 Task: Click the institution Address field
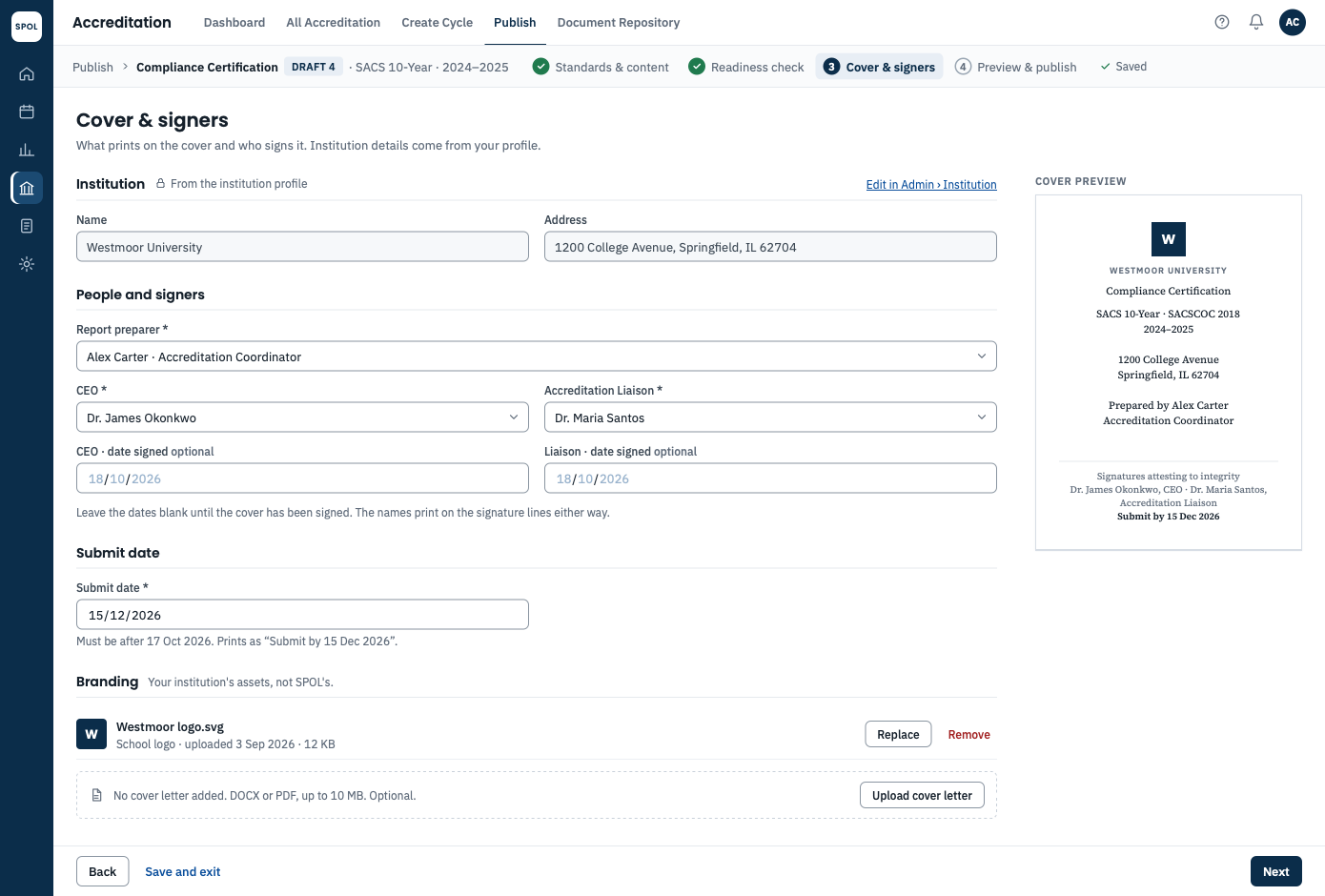pyautogui.click(x=770, y=247)
